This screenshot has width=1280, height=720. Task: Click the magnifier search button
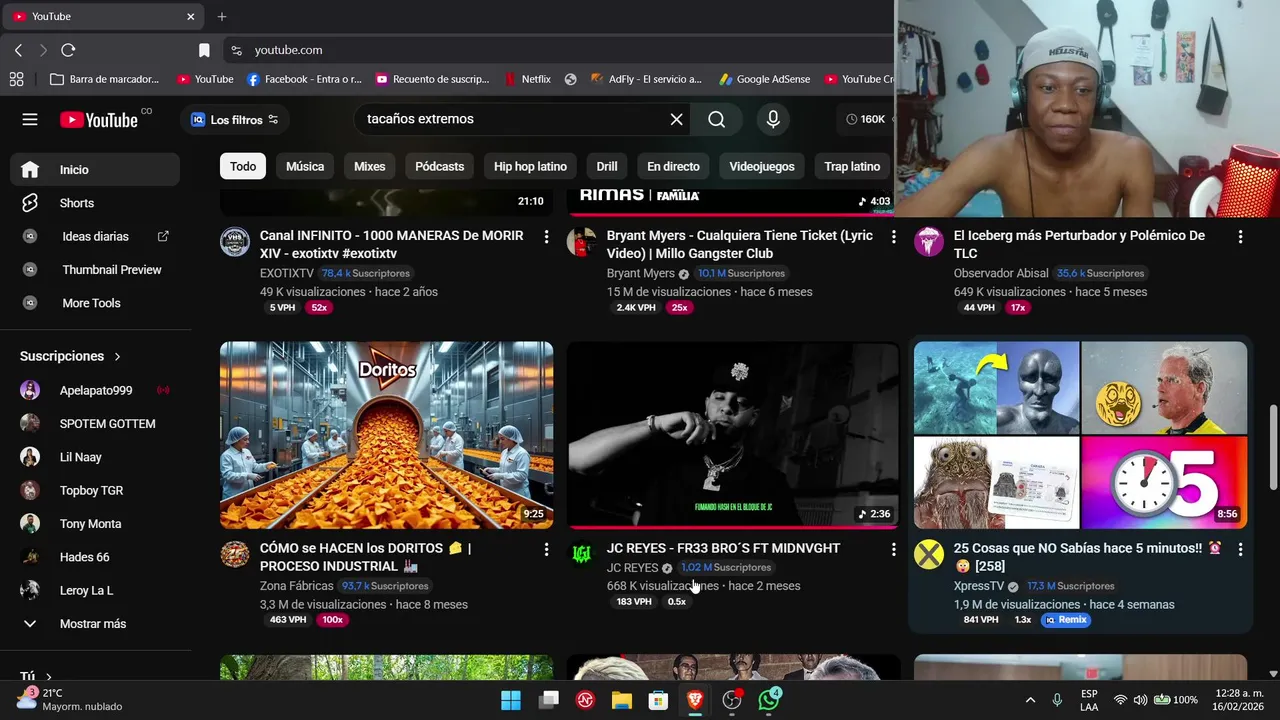pyautogui.click(x=717, y=119)
